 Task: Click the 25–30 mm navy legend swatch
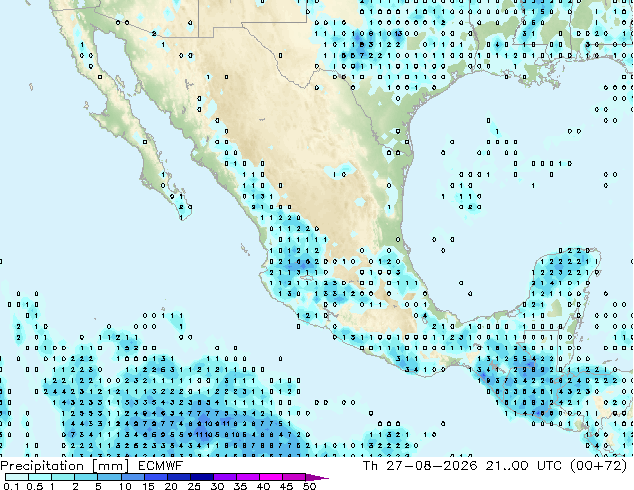201,477
